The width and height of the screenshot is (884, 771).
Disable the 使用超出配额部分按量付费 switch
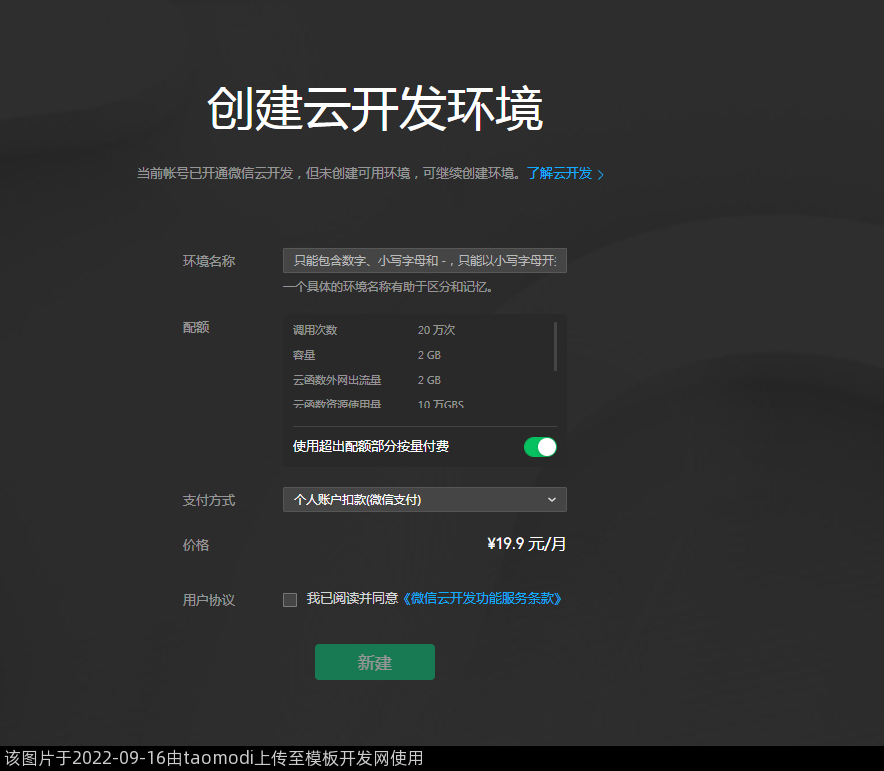pos(540,447)
